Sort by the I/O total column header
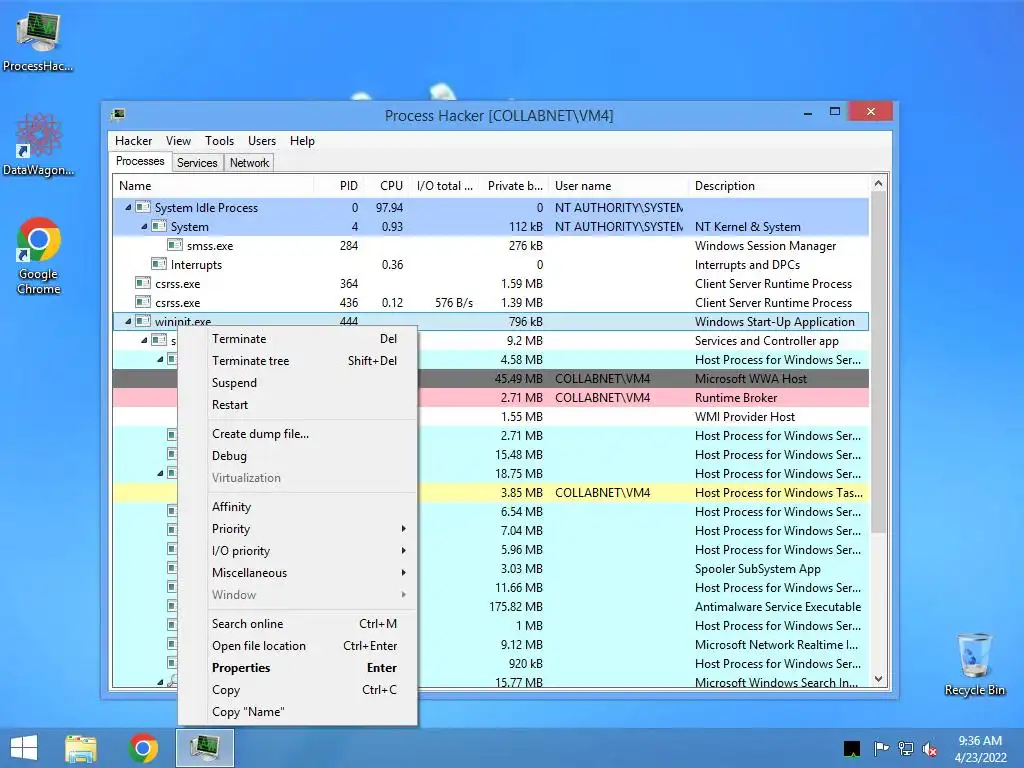Image resolution: width=1024 pixels, height=768 pixels. [x=444, y=185]
